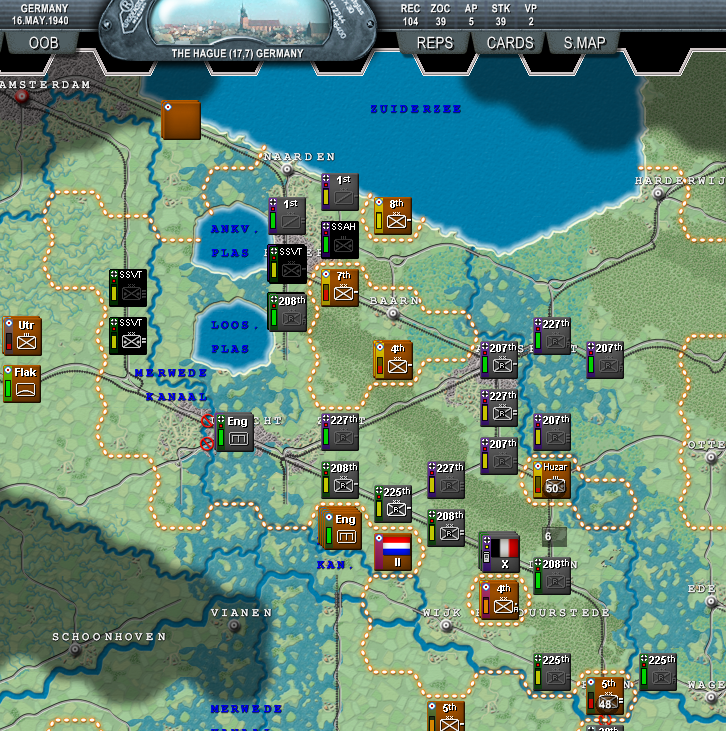Click the Baarn town marker
This screenshot has height=731, width=726.
tap(393, 313)
